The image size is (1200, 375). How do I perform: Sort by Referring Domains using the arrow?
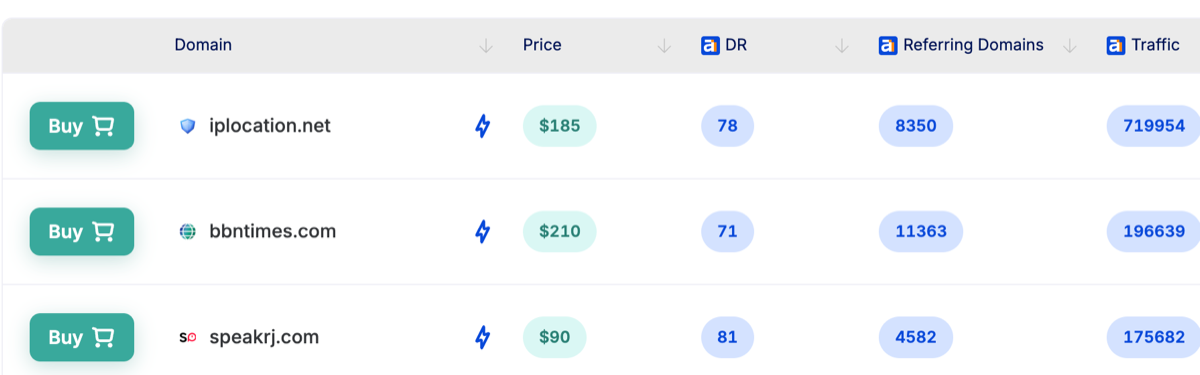[x=1070, y=46]
